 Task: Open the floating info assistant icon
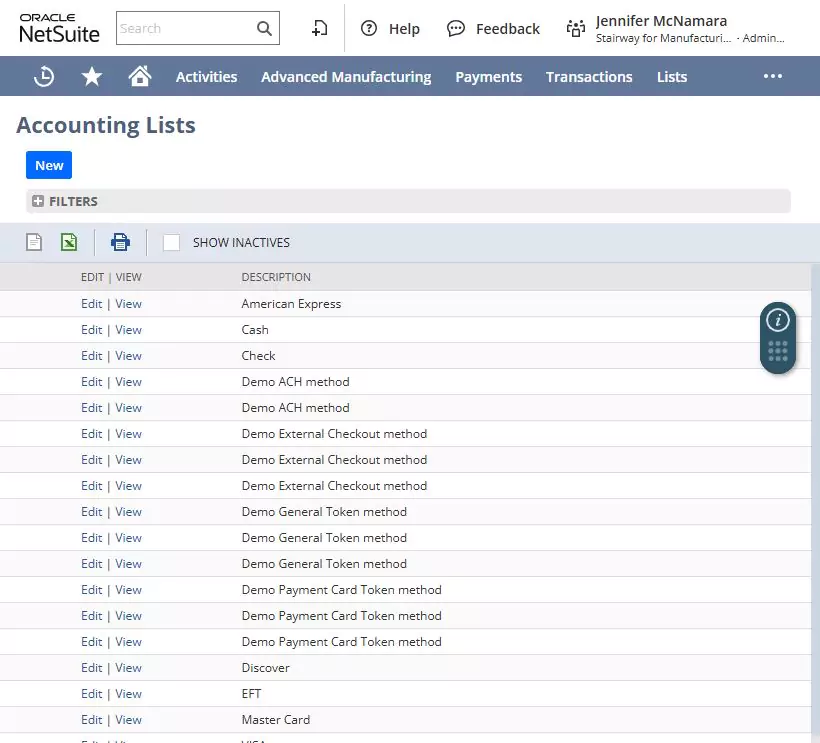pyautogui.click(x=778, y=320)
